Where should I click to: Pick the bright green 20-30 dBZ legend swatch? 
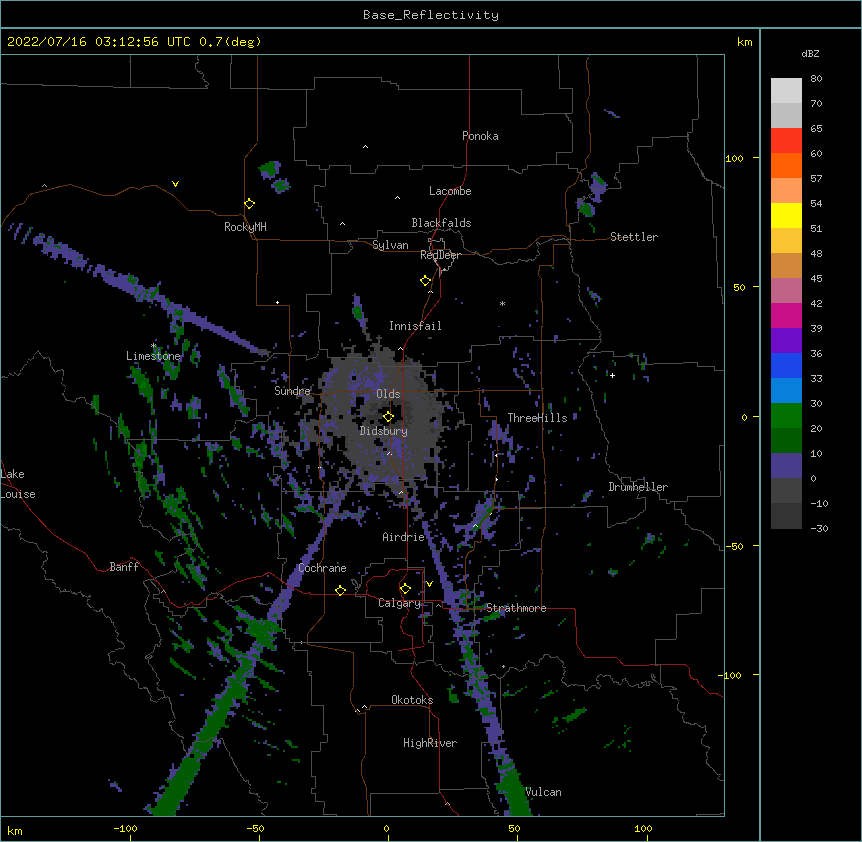click(x=786, y=416)
